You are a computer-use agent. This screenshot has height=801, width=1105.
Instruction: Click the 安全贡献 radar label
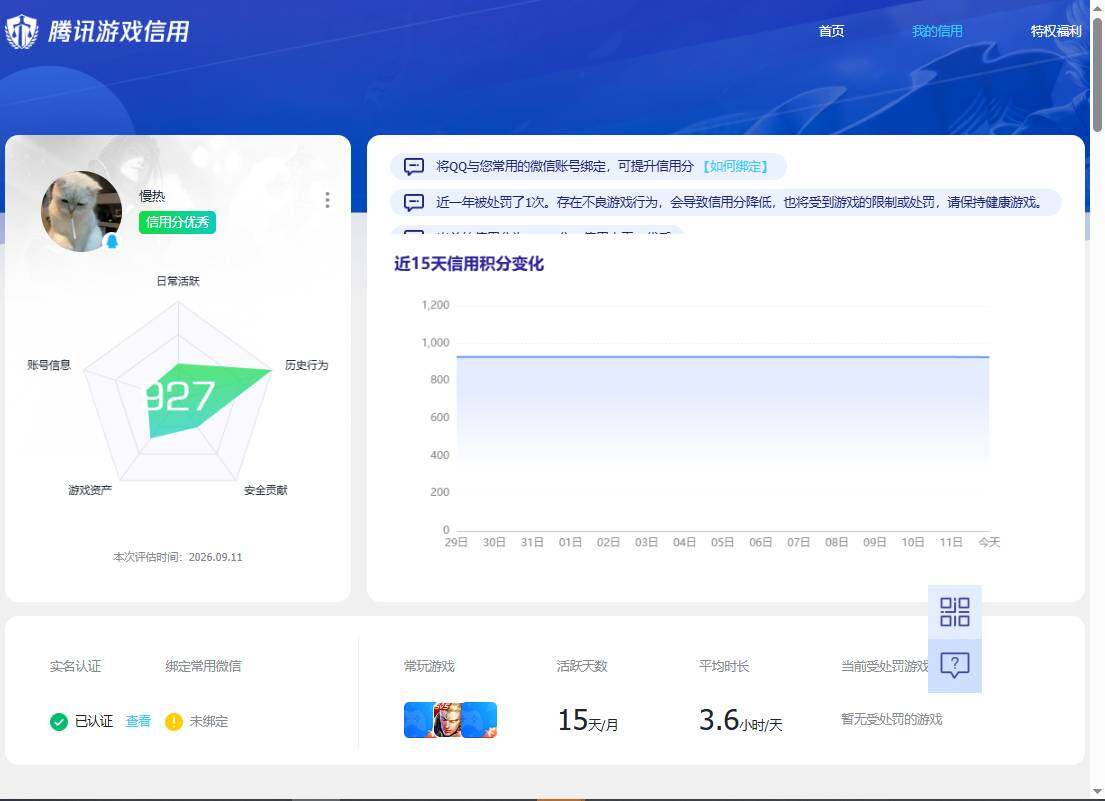[x=266, y=490]
